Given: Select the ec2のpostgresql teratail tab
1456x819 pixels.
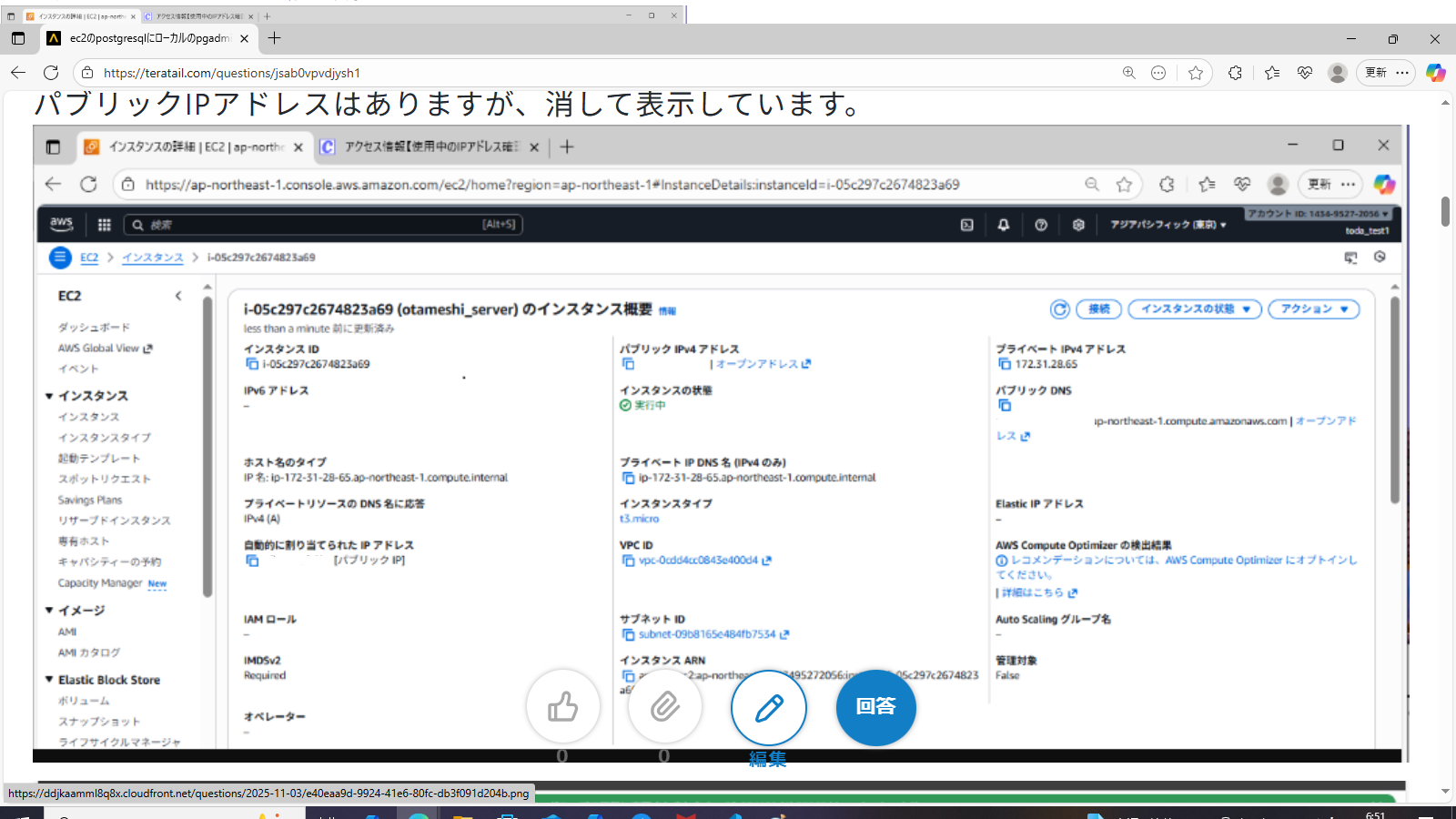Looking at the screenshot, I should pos(146,38).
